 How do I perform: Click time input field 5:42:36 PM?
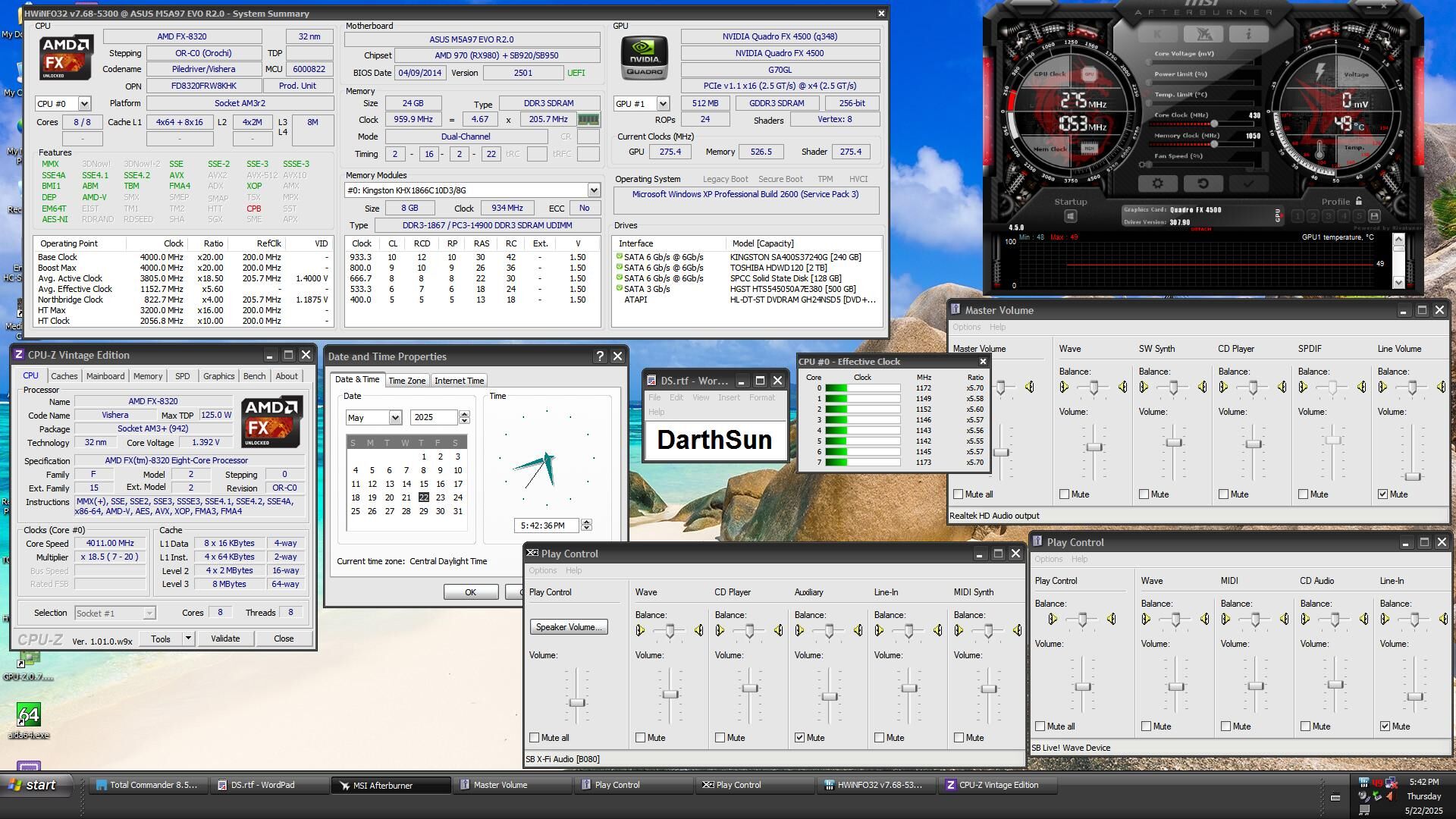click(546, 526)
